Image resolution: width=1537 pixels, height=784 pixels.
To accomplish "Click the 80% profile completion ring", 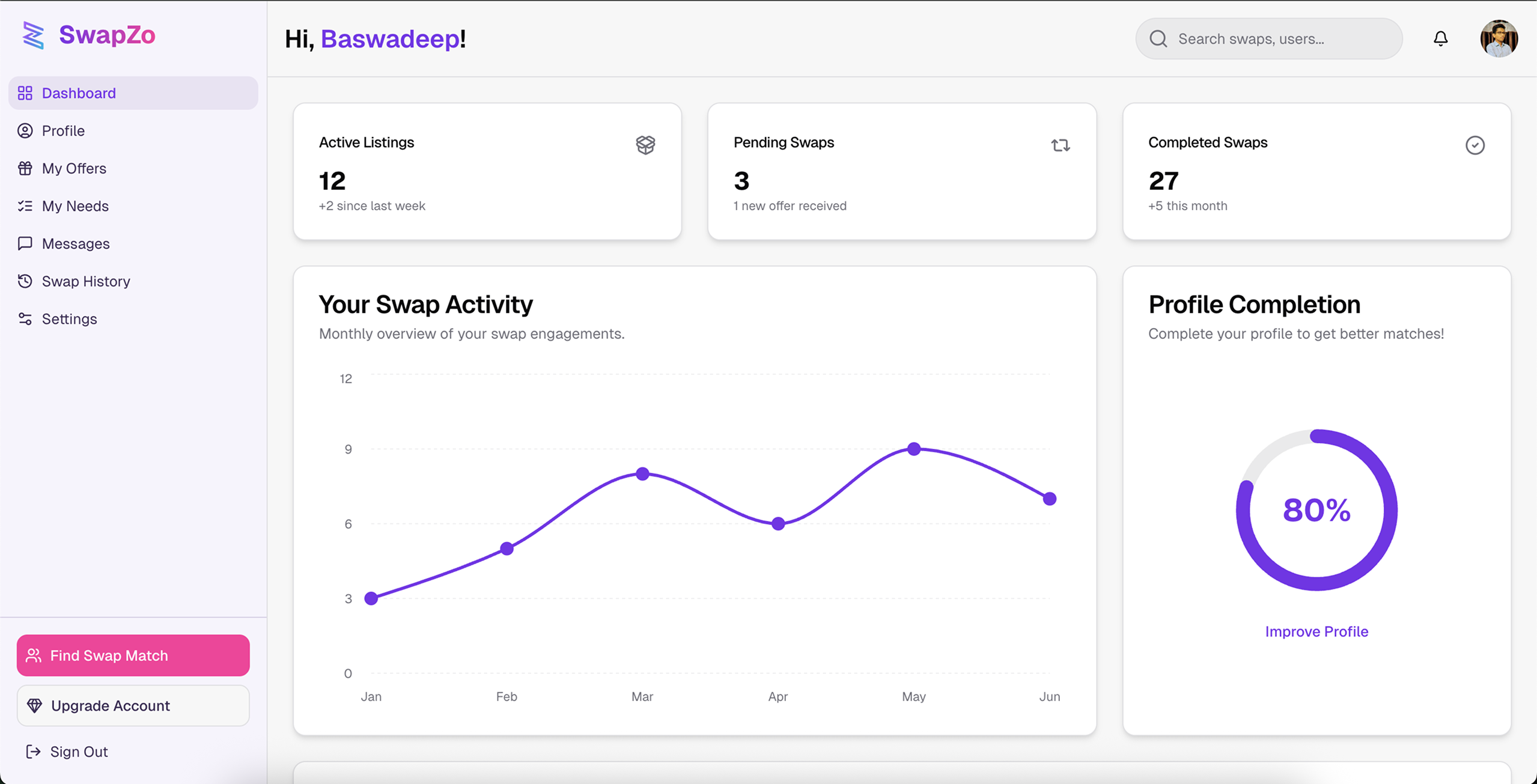I will 1316,510.
